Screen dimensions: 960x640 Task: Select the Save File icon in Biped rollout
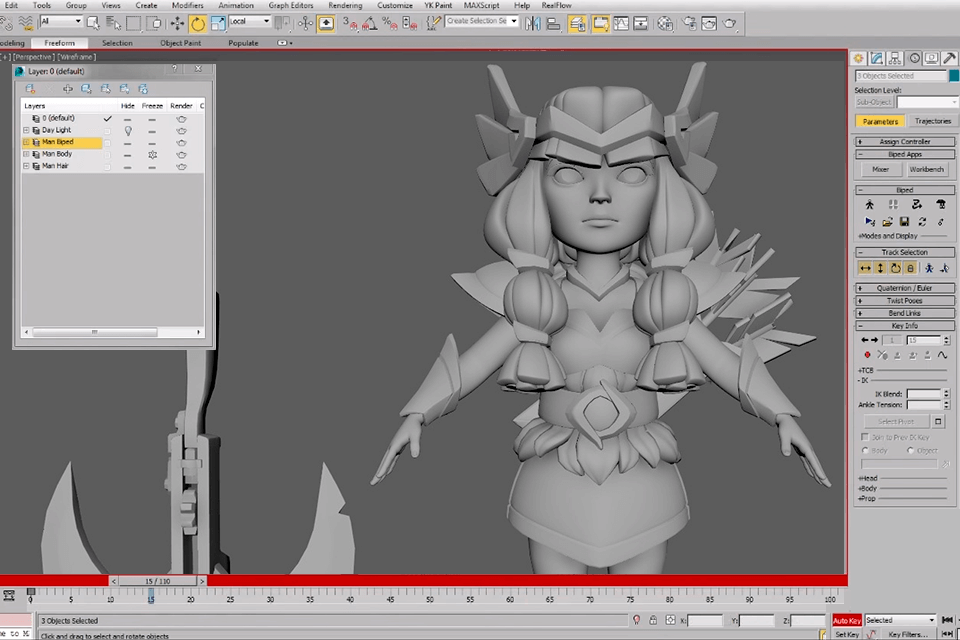point(904,222)
